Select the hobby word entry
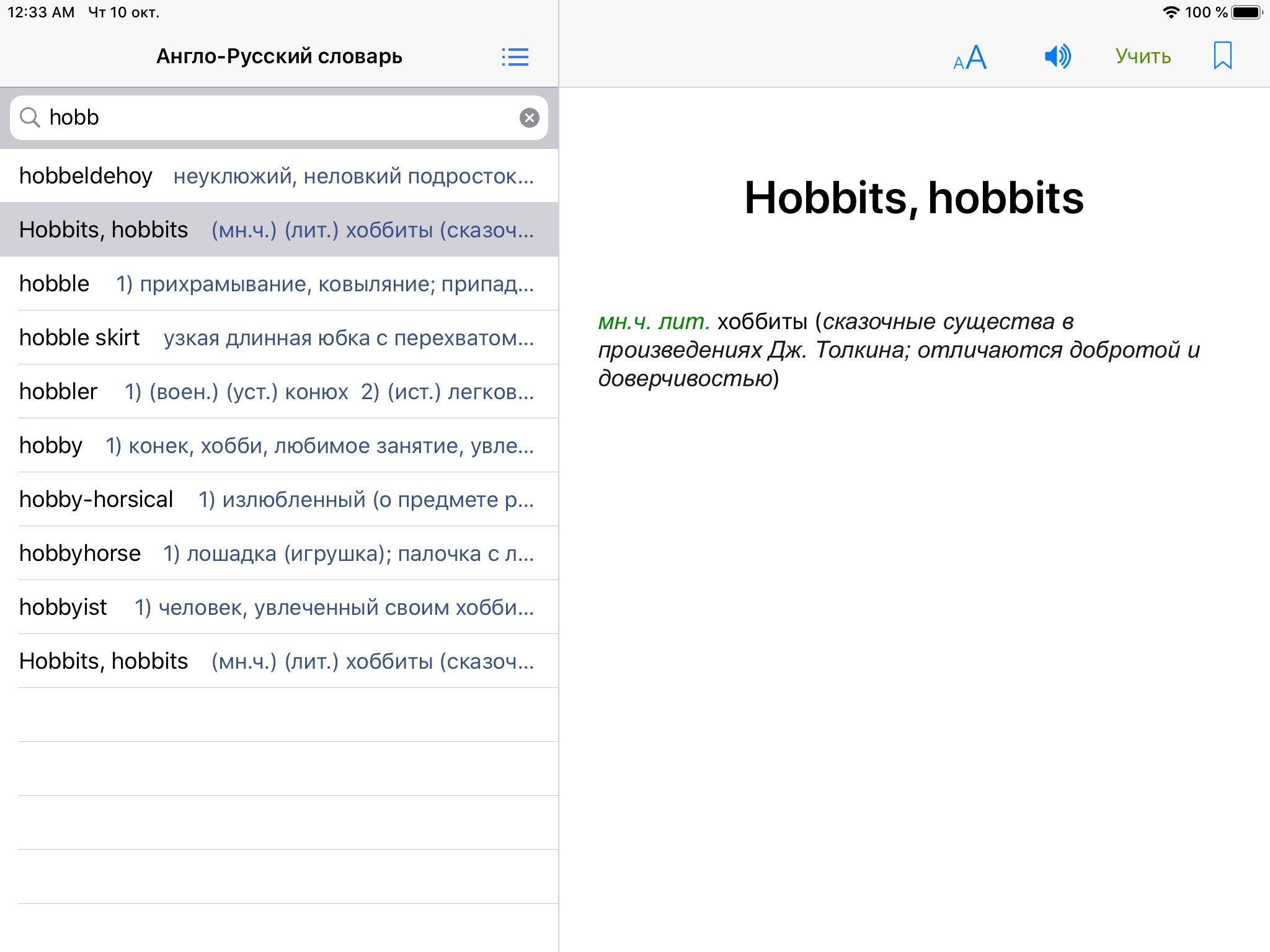The width and height of the screenshot is (1270, 952). 279,446
